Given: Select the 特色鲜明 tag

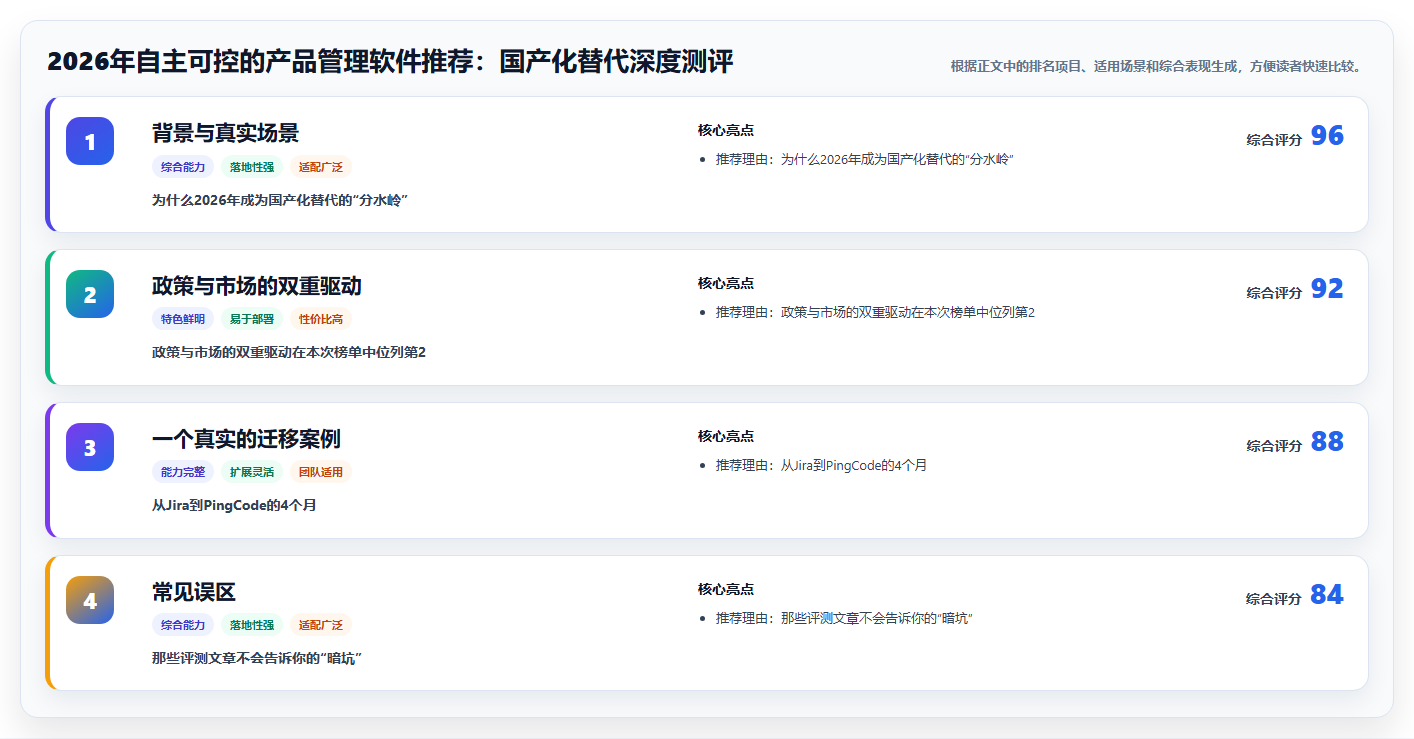Looking at the screenshot, I should click(x=183, y=320).
